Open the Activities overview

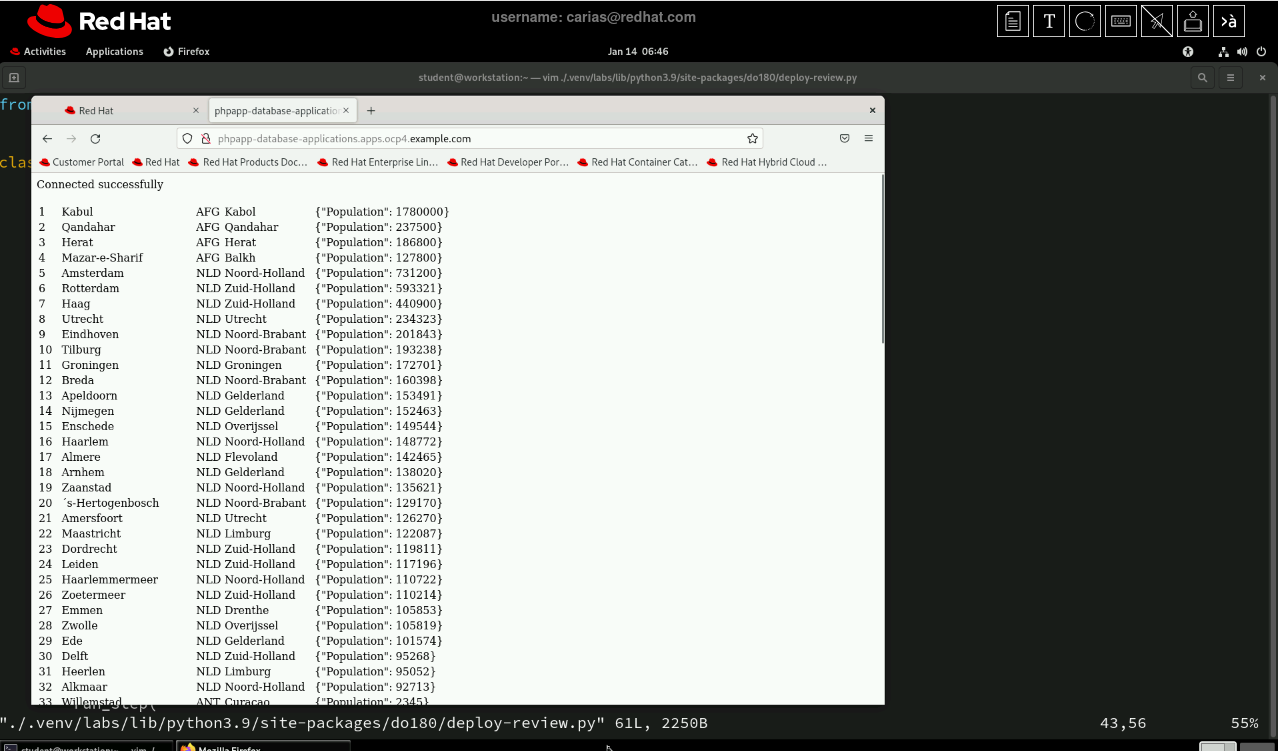[38, 52]
